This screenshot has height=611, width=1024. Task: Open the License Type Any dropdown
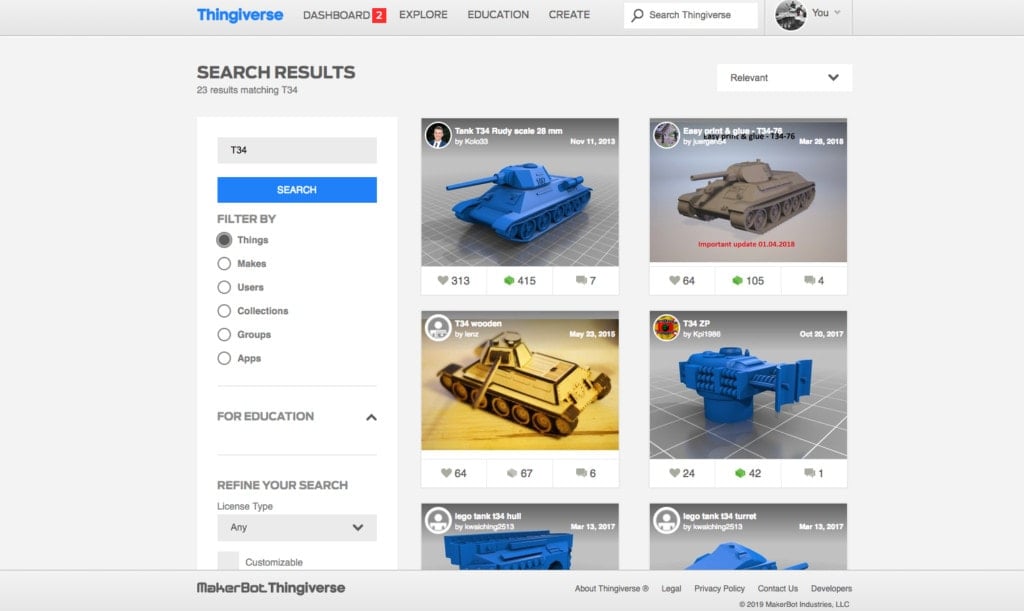pyautogui.click(x=297, y=527)
